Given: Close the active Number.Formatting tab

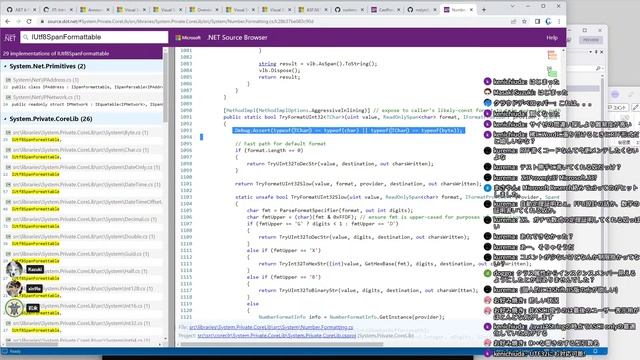Looking at the screenshot, I should 471,9.
